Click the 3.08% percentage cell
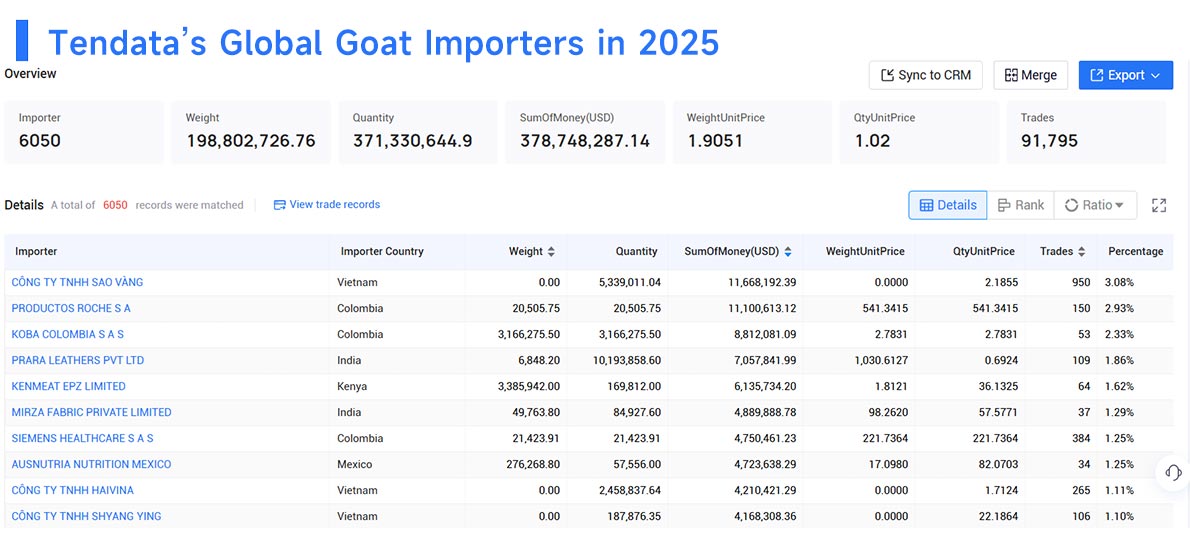The image size is (1190, 533). [x=1119, y=282]
